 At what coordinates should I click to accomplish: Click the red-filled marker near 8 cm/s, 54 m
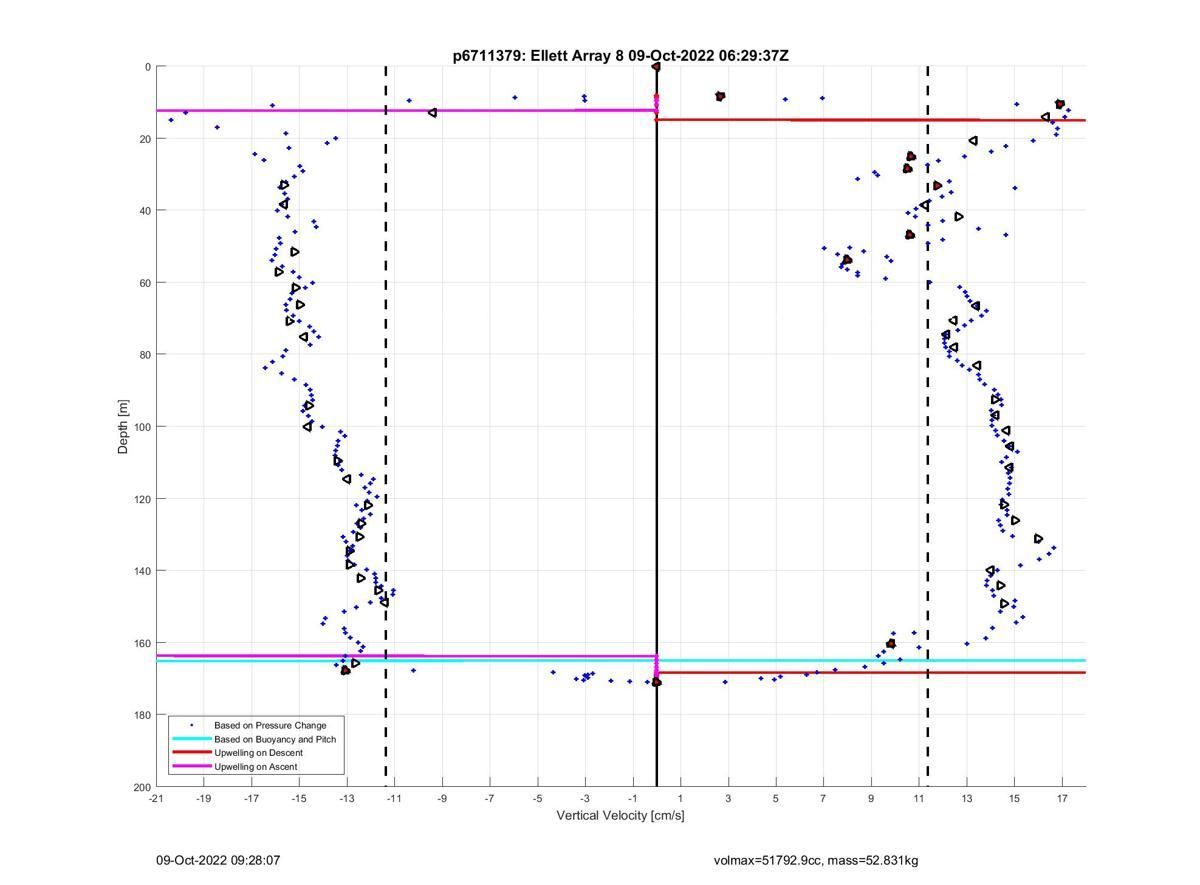click(x=847, y=259)
